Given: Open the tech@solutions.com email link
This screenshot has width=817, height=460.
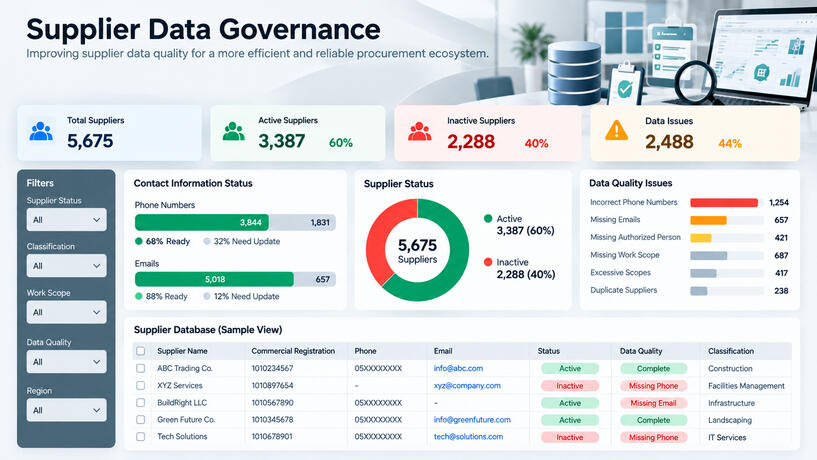Looking at the screenshot, I should [x=468, y=437].
